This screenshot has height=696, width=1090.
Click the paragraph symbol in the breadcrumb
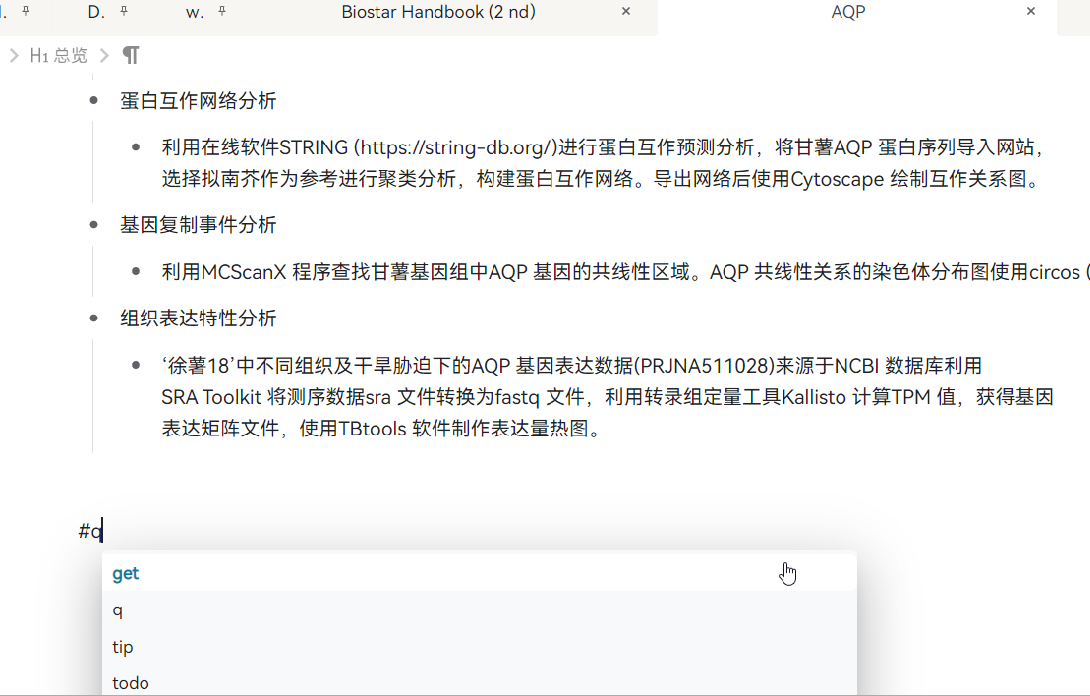click(x=131, y=56)
